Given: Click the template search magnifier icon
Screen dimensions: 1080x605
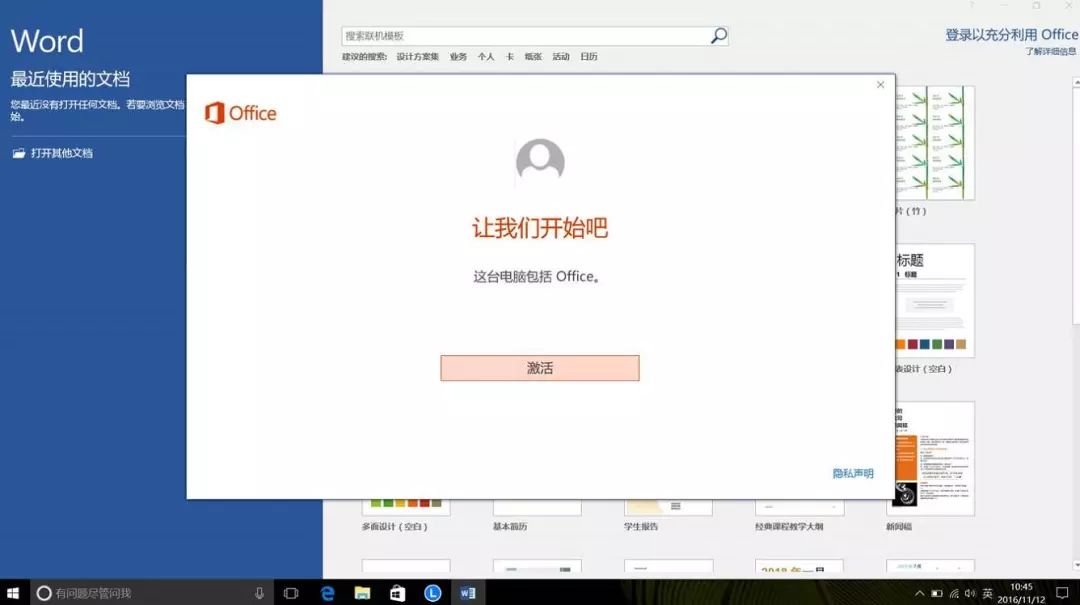Looking at the screenshot, I should 718,36.
